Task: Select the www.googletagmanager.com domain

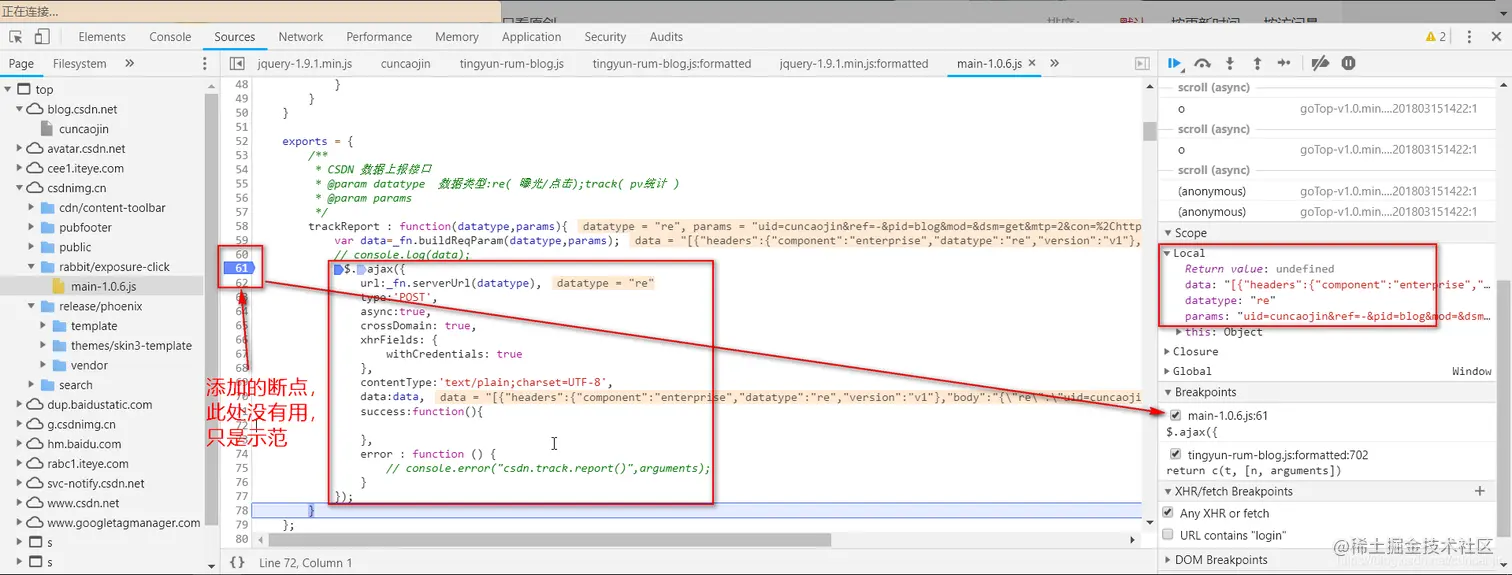Action: click(124, 523)
